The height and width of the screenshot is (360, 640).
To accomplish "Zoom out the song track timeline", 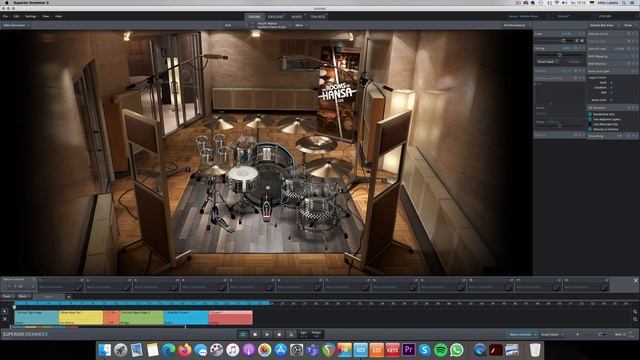I will (635, 319).
